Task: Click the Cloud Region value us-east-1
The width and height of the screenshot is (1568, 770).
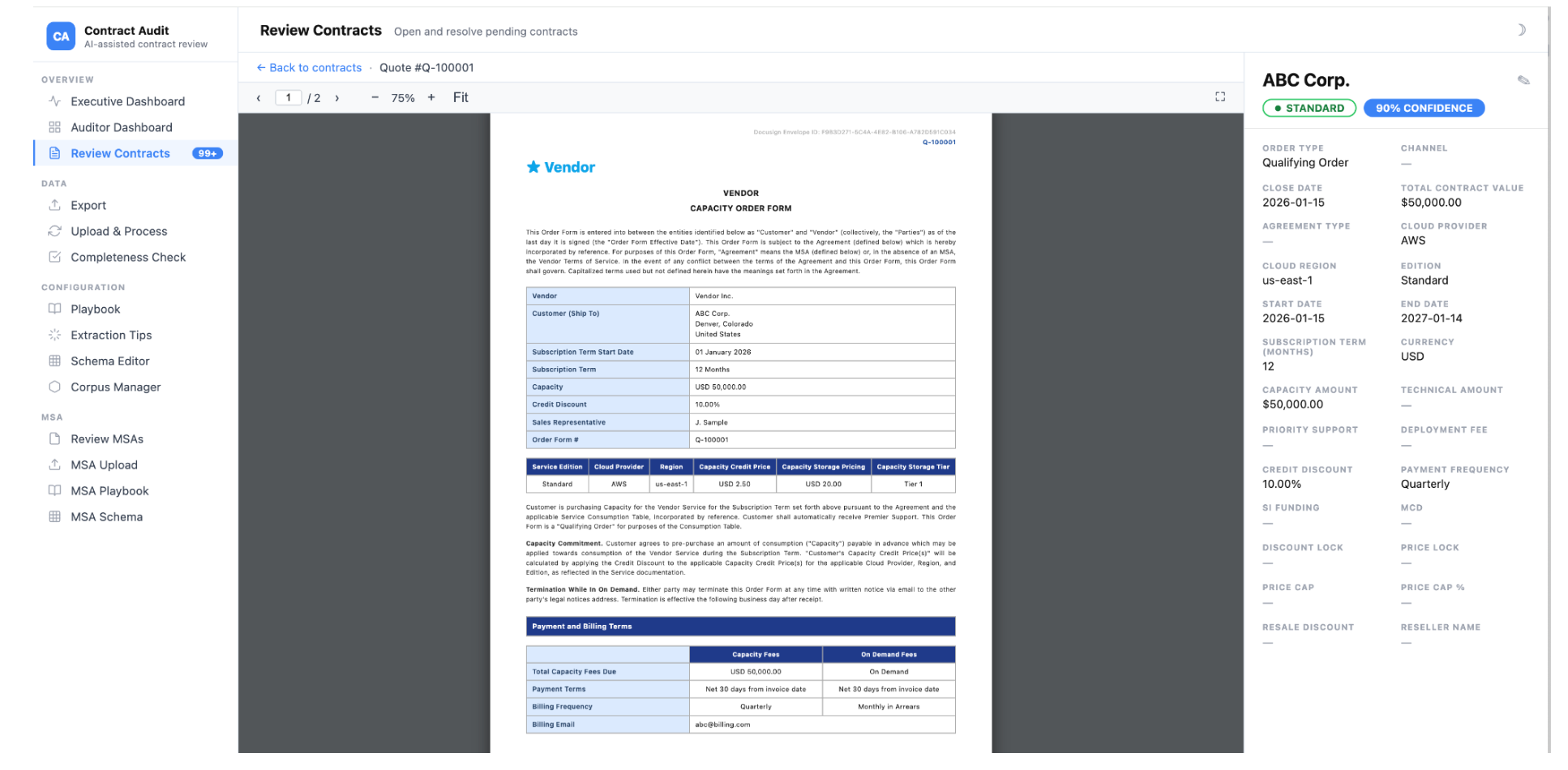Action: (x=1287, y=280)
